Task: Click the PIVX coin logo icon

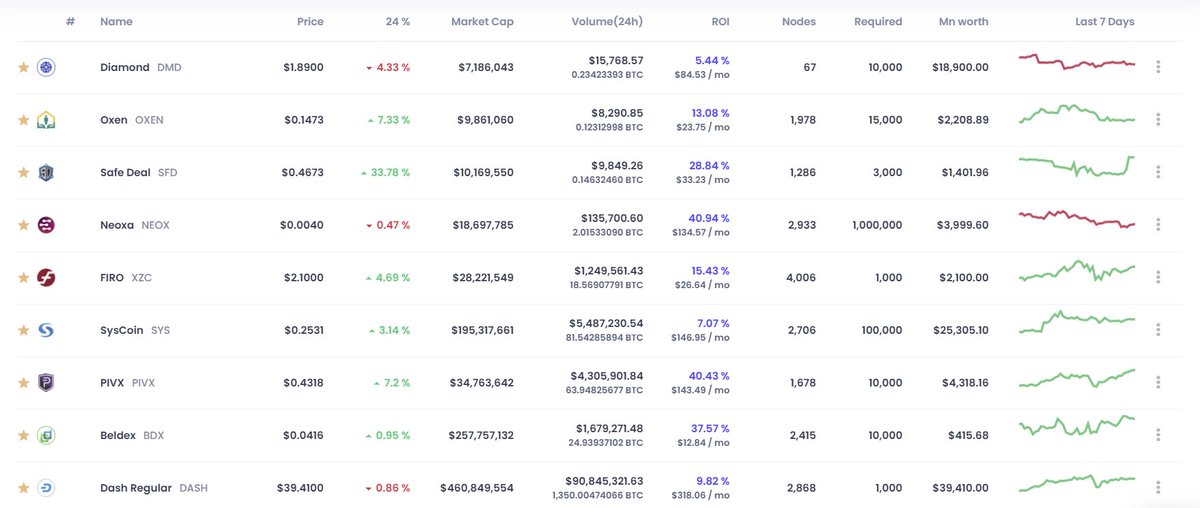Action: (46, 383)
